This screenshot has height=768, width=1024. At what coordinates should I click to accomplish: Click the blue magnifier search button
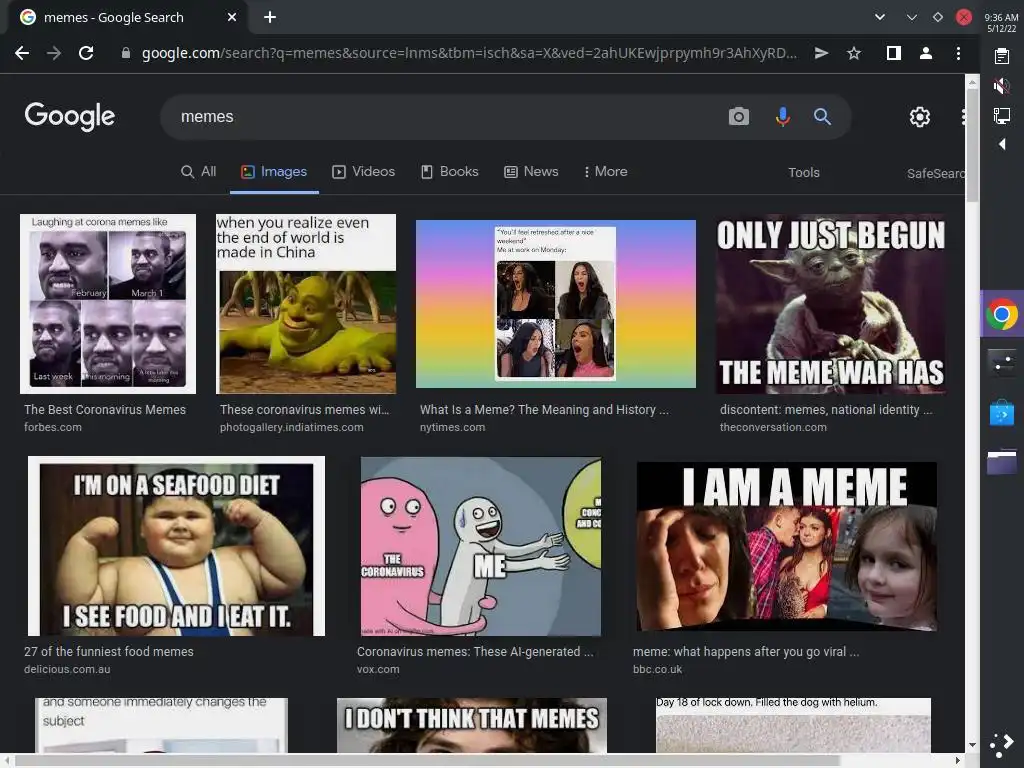822,117
